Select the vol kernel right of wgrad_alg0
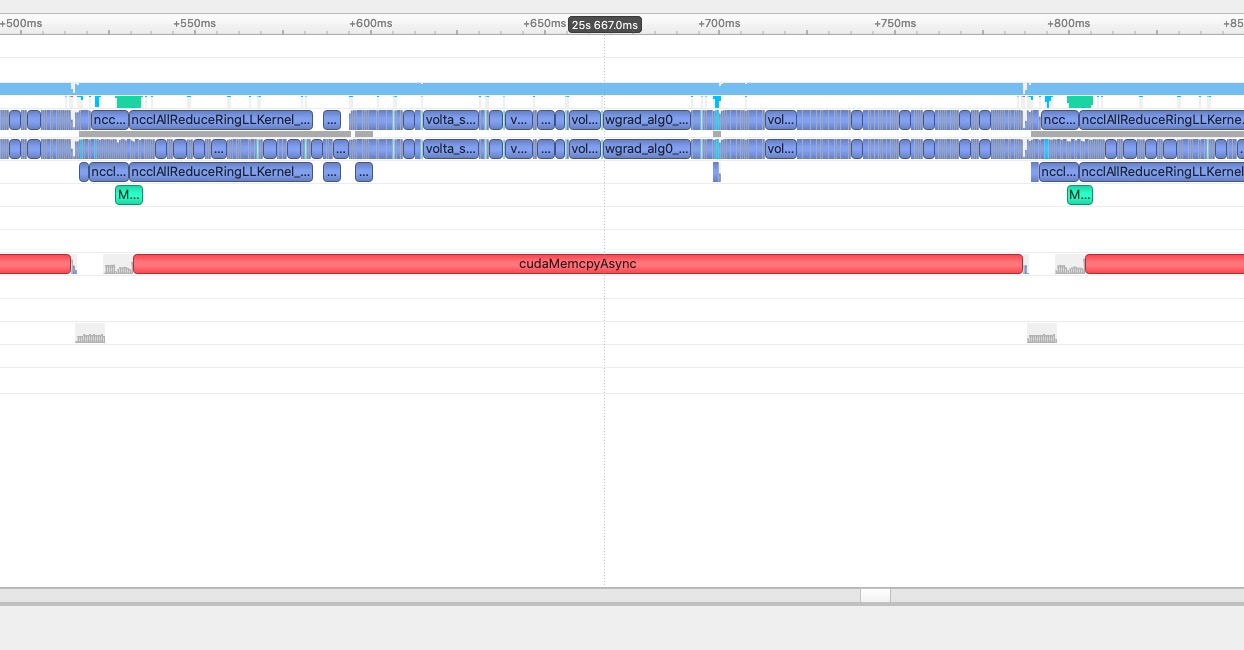 point(781,120)
